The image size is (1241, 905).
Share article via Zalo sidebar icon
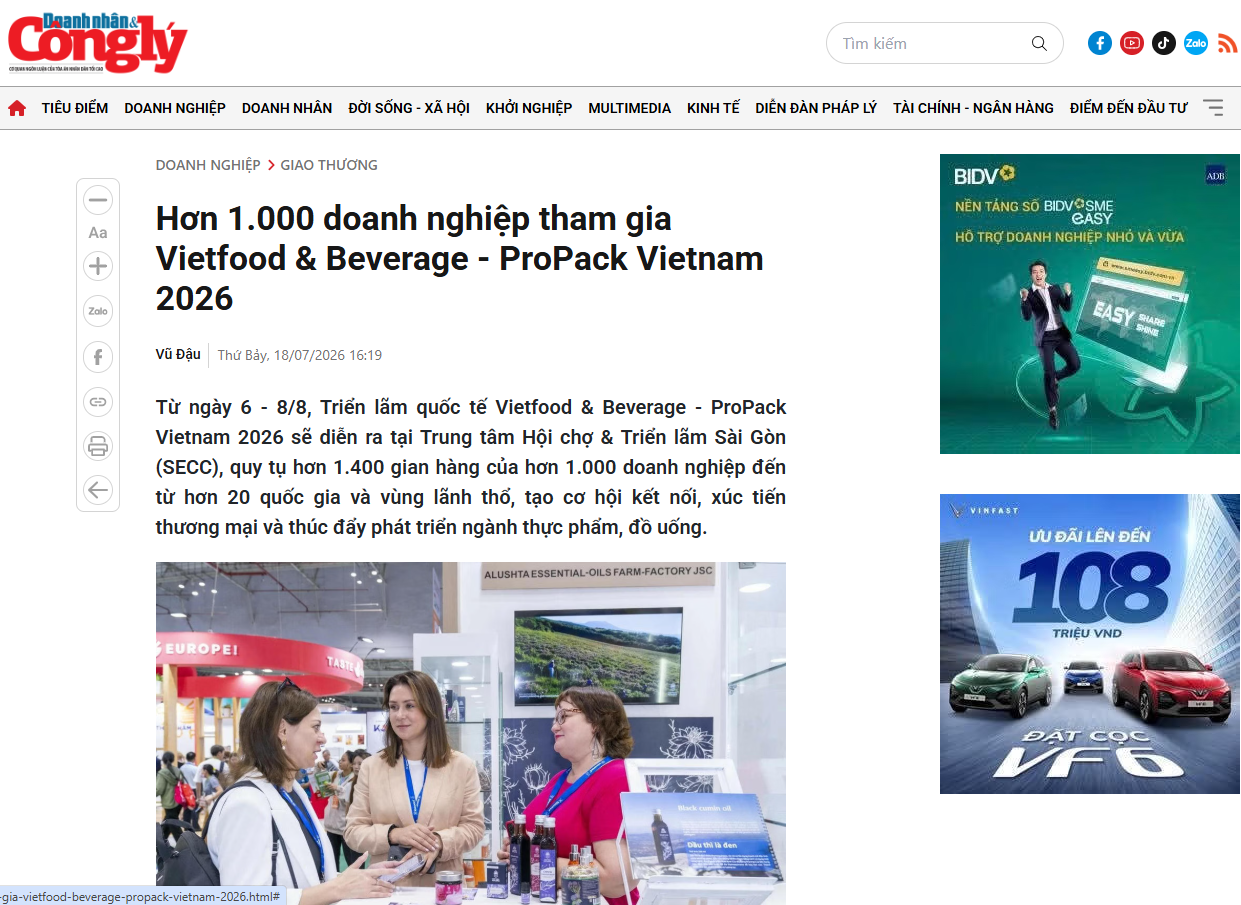point(98,311)
